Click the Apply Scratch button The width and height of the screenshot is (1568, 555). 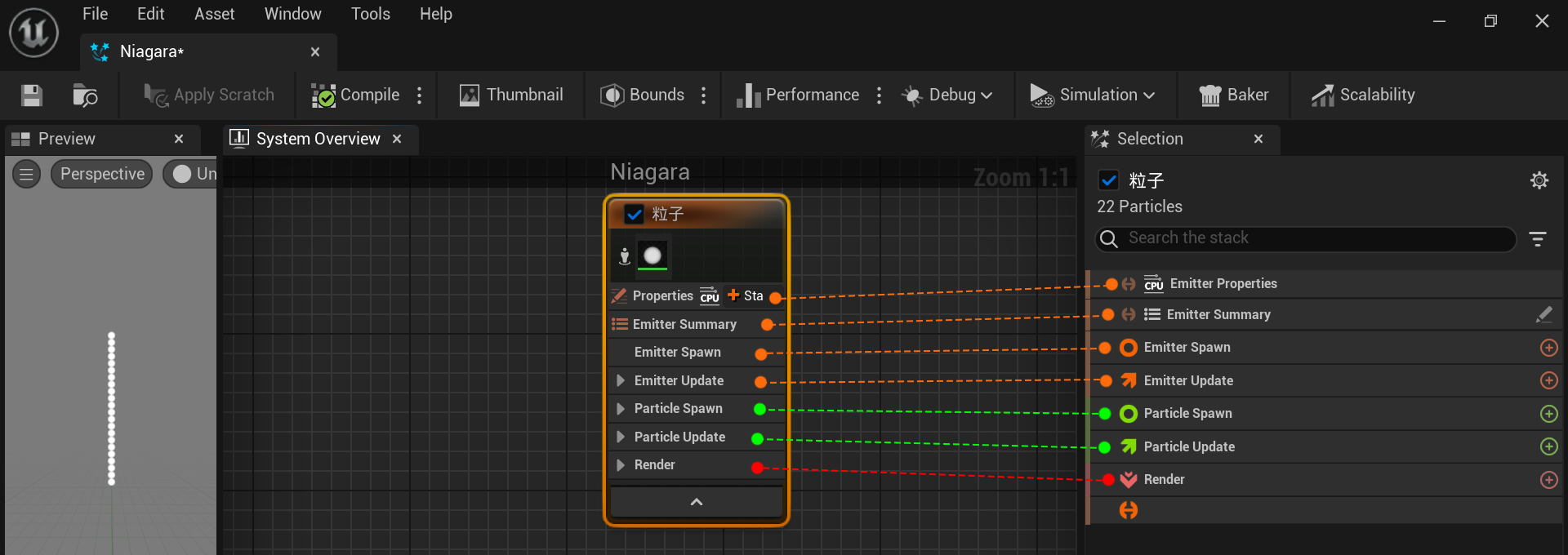pyautogui.click(x=209, y=95)
